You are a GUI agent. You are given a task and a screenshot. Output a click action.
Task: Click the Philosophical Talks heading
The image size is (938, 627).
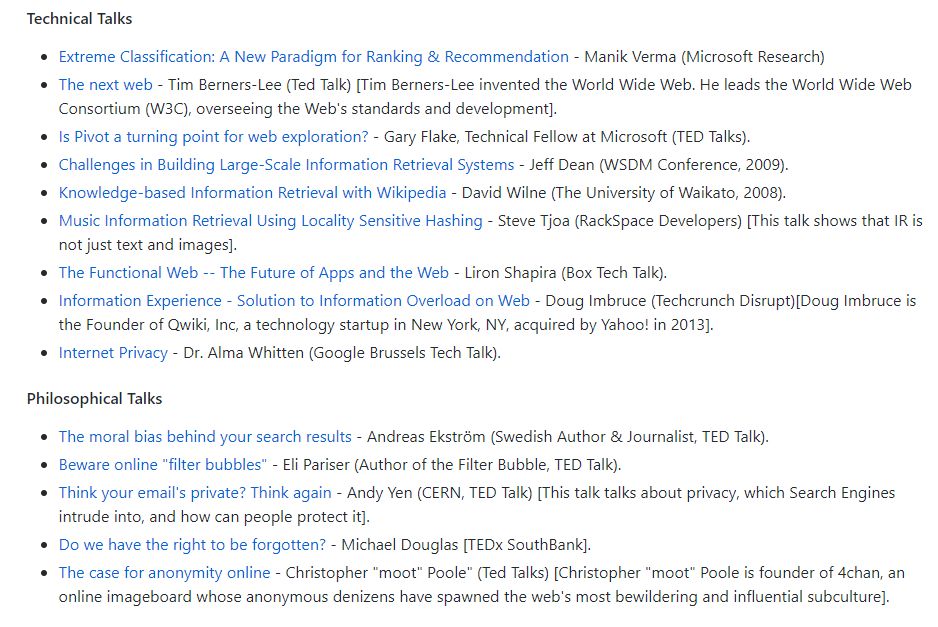click(x=95, y=398)
